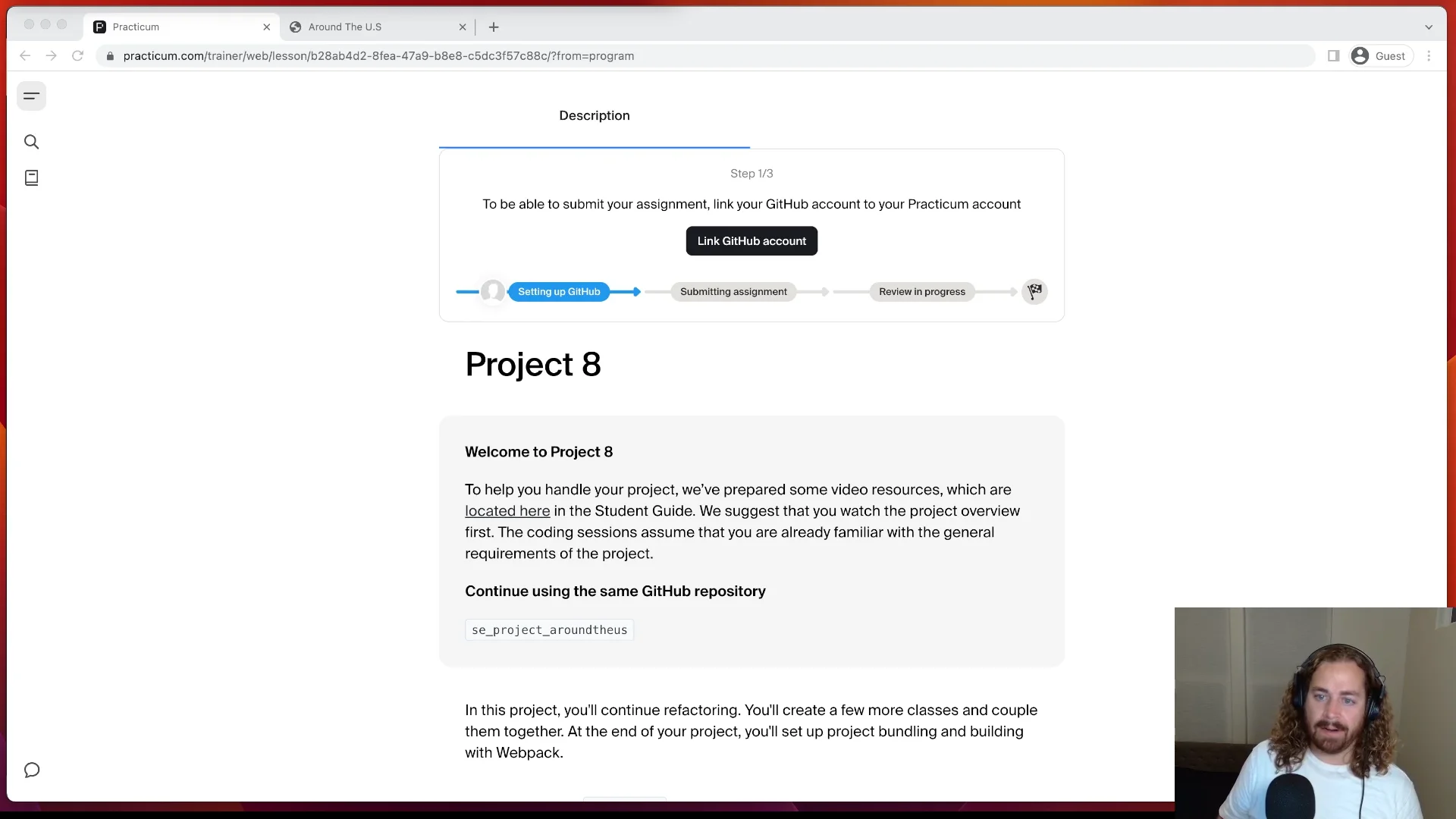Toggle the browser side panel icon

(x=1333, y=55)
